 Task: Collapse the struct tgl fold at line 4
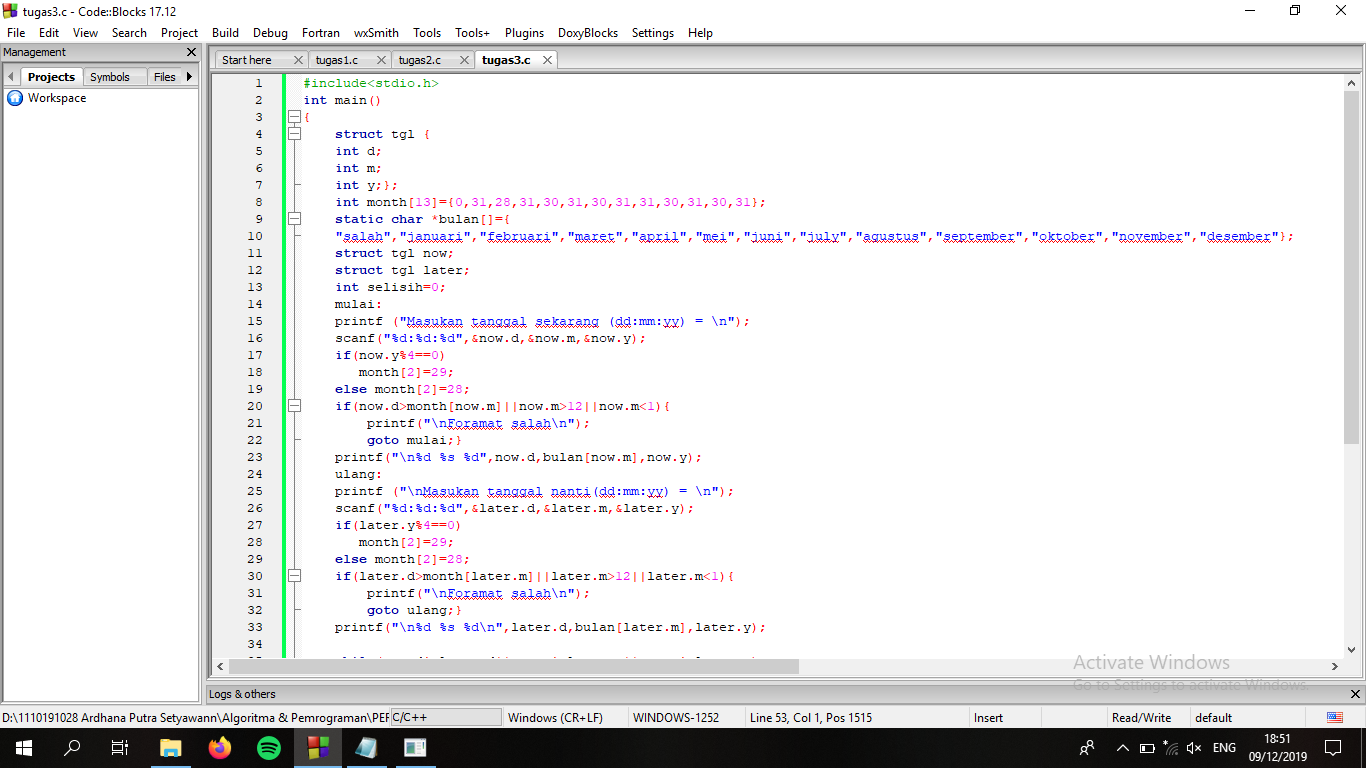coord(295,134)
